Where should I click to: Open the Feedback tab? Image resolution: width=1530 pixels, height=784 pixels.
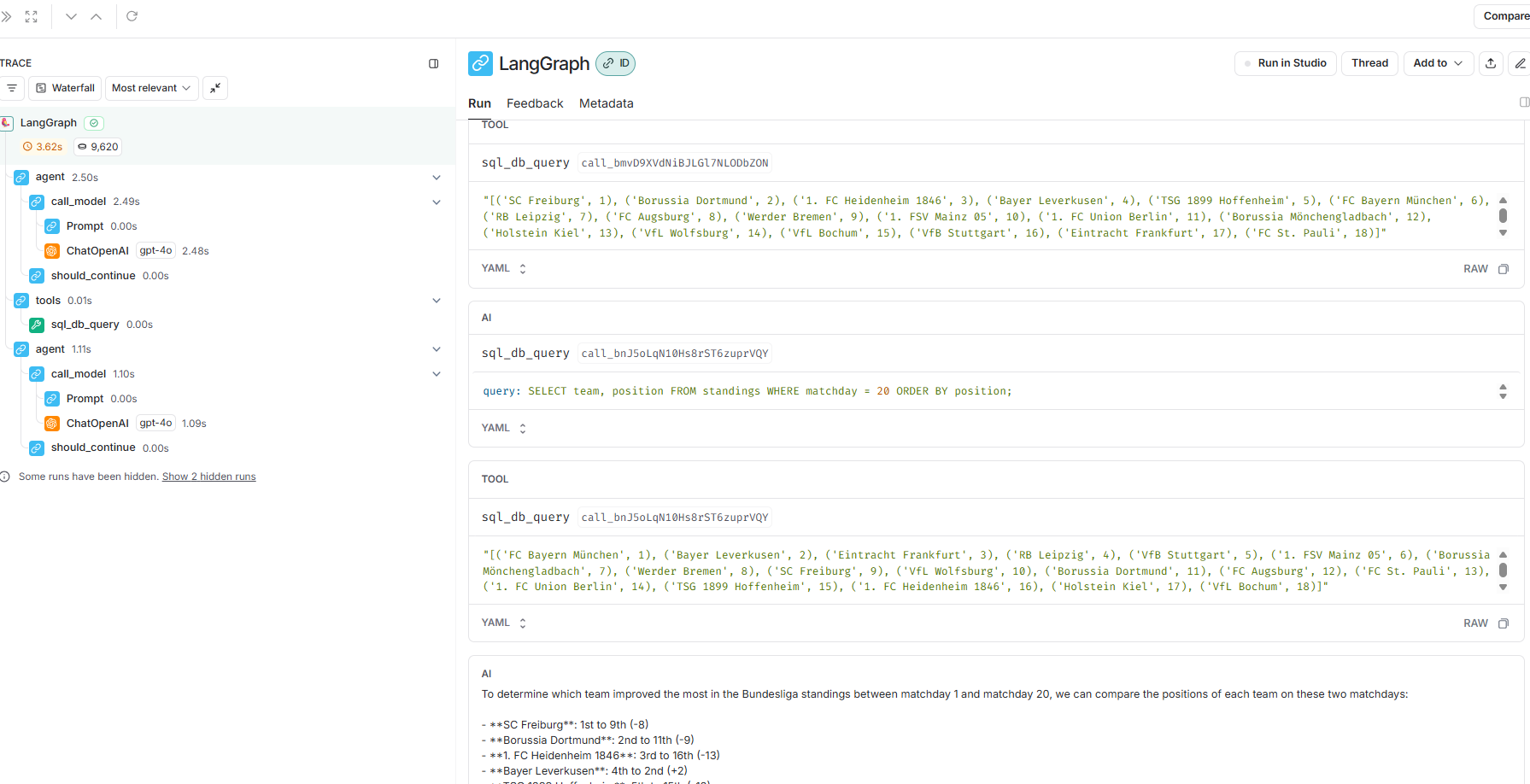pos(535,103)
